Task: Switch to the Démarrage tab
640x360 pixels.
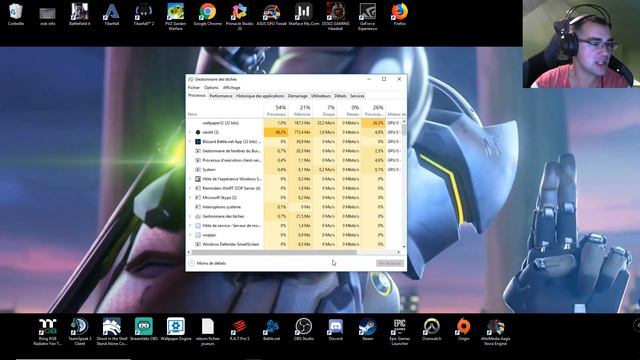Action: (x=298, y=96)
